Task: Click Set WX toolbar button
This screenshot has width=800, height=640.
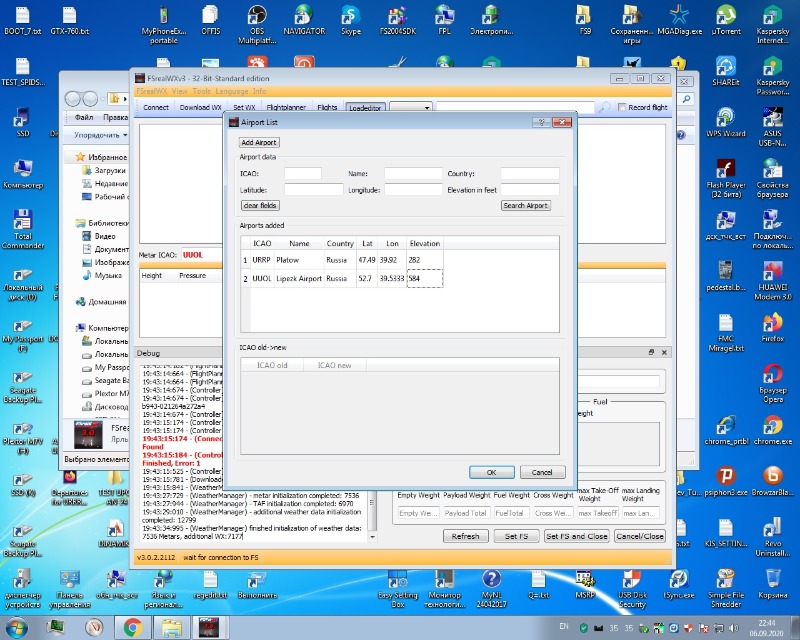Action: (244, 107)
